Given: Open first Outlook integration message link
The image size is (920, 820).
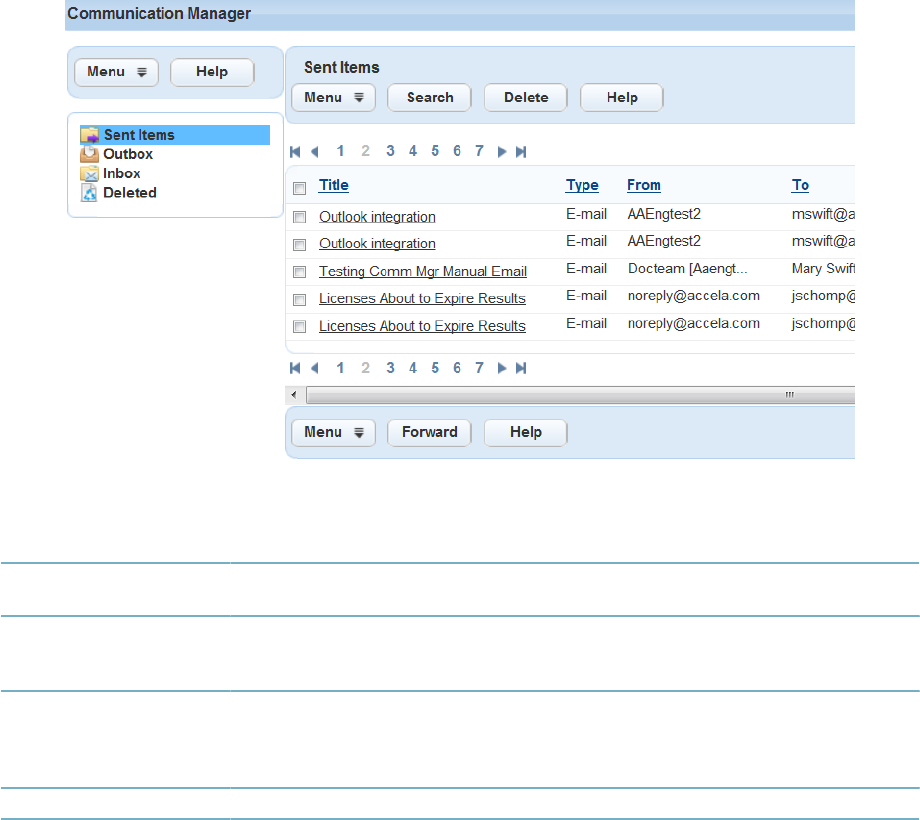Looking at the screenshot, I should point(377,217).
